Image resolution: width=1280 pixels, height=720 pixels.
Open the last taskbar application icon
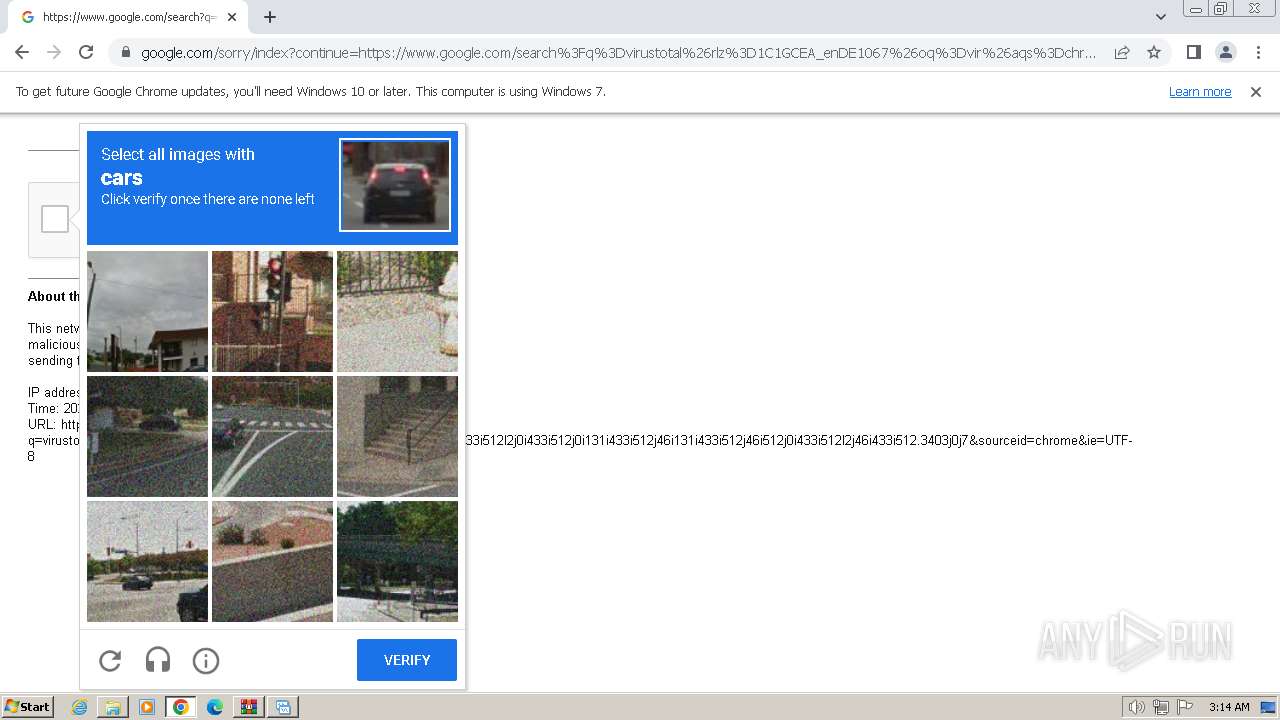tap(283, 707)
